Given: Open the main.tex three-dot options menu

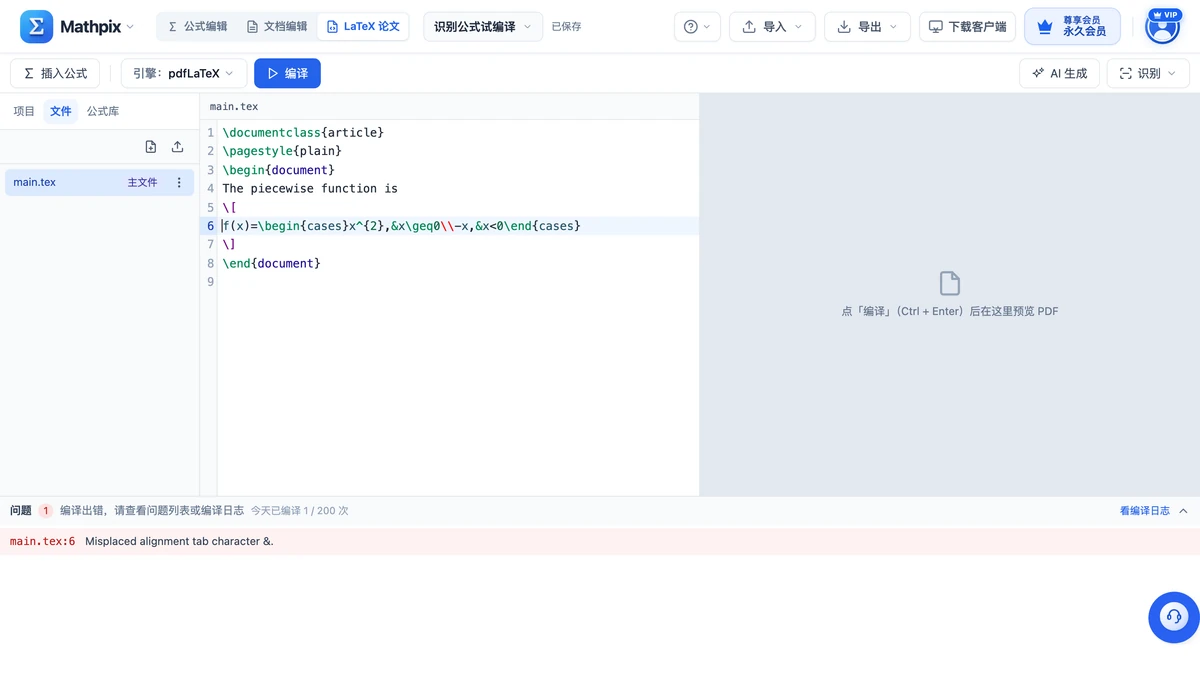Looking at the screenshot, I should 179,183.
